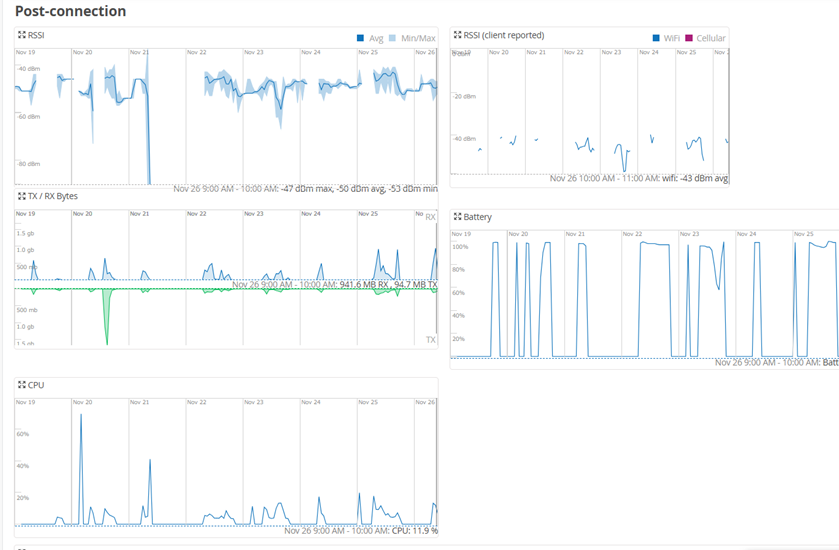Select the Nov 22 marker in RSSI chart

(197, 52)
